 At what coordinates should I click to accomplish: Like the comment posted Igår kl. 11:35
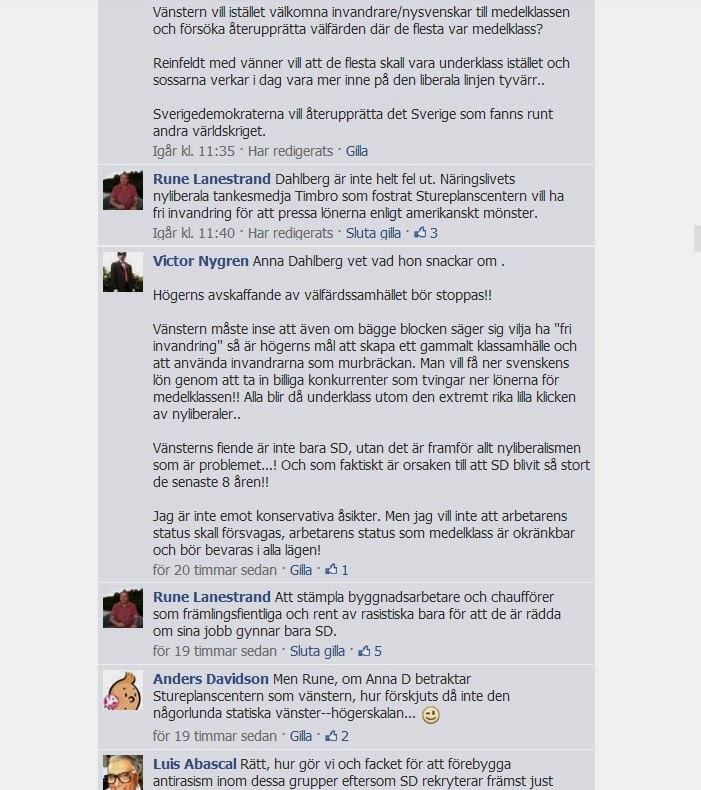click(356, 151)
